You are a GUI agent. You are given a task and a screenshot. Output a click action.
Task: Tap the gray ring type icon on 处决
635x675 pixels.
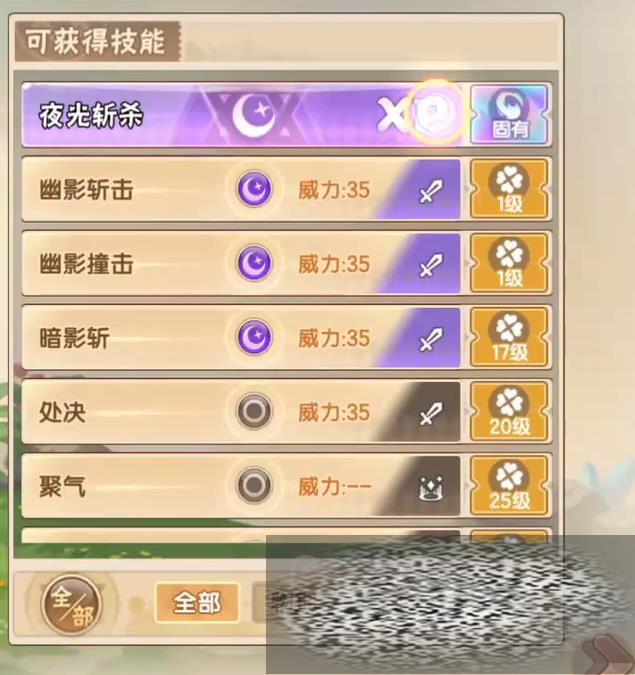254,411
